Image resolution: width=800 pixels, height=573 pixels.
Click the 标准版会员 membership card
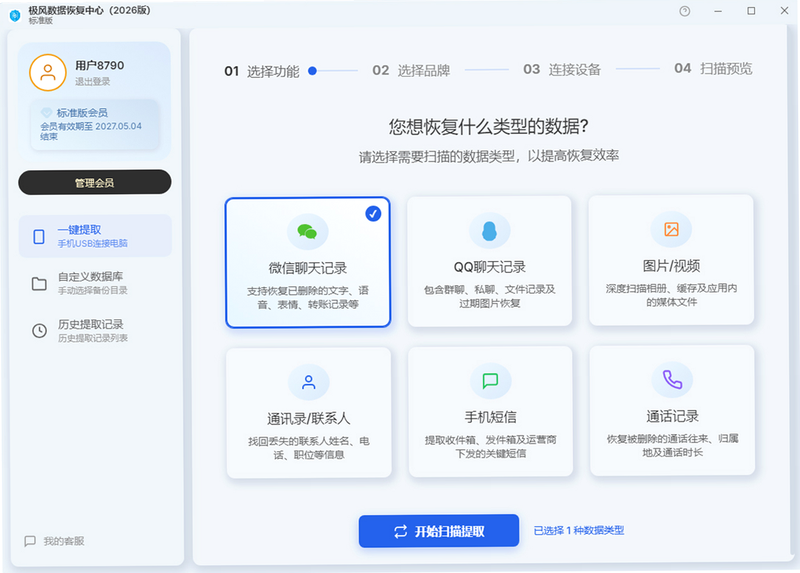[94, 124]
